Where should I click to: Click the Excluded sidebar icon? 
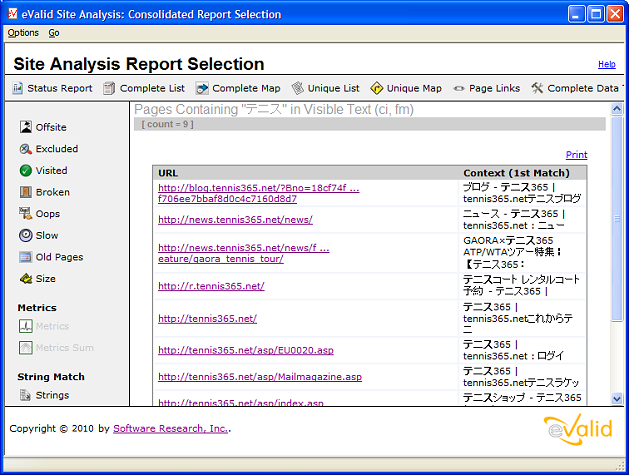point(26,149)
